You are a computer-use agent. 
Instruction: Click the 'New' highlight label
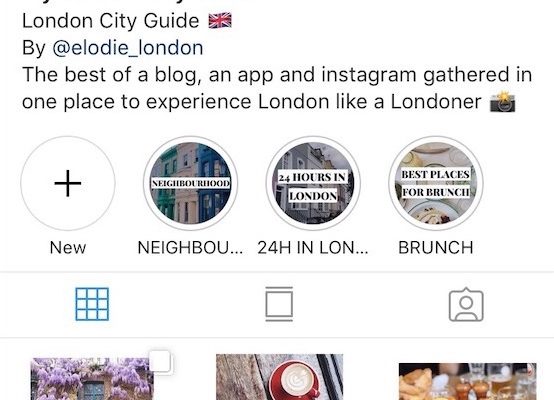click(68, 247)
